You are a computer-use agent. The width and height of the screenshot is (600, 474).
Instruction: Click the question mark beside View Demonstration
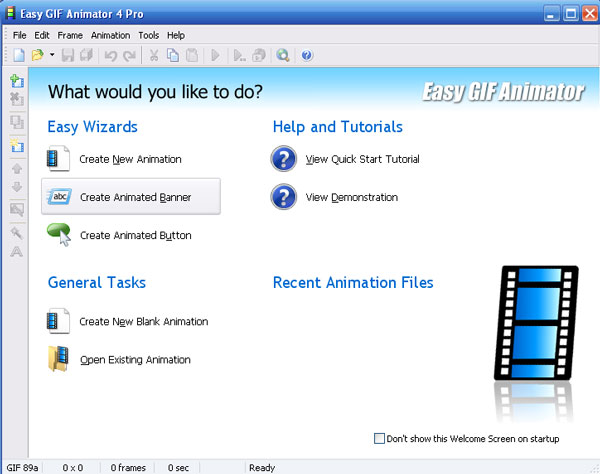tap(284, 197)
